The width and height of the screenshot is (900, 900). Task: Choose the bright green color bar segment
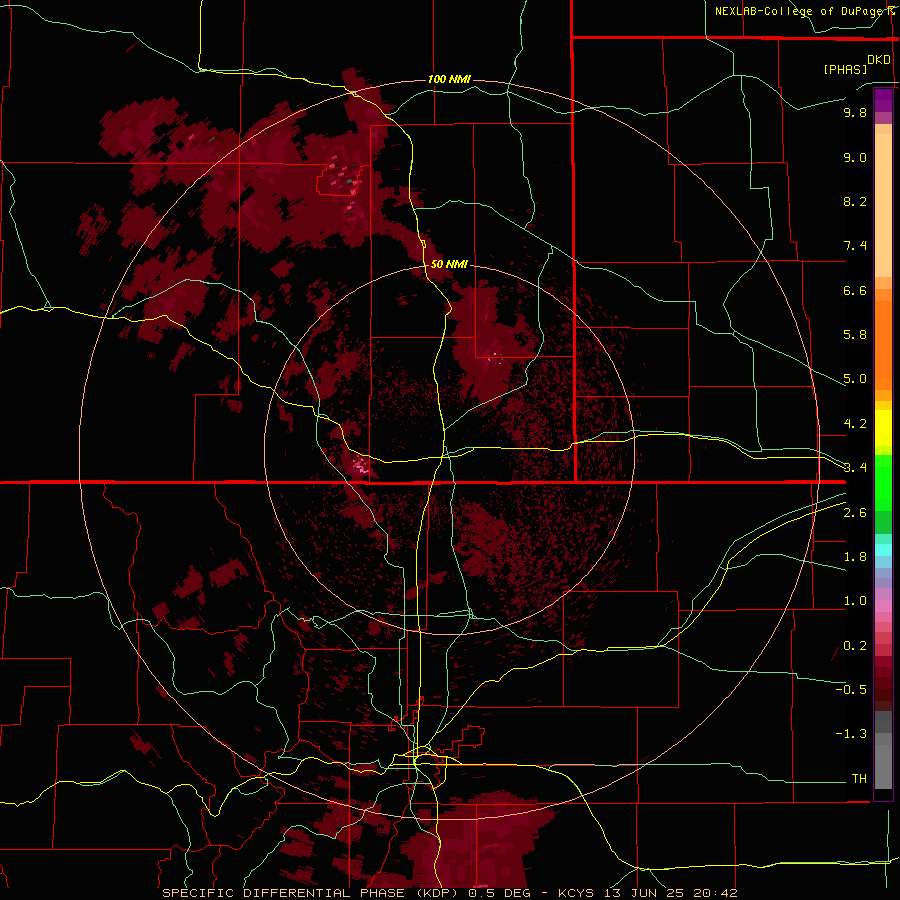tap(883, 483)
